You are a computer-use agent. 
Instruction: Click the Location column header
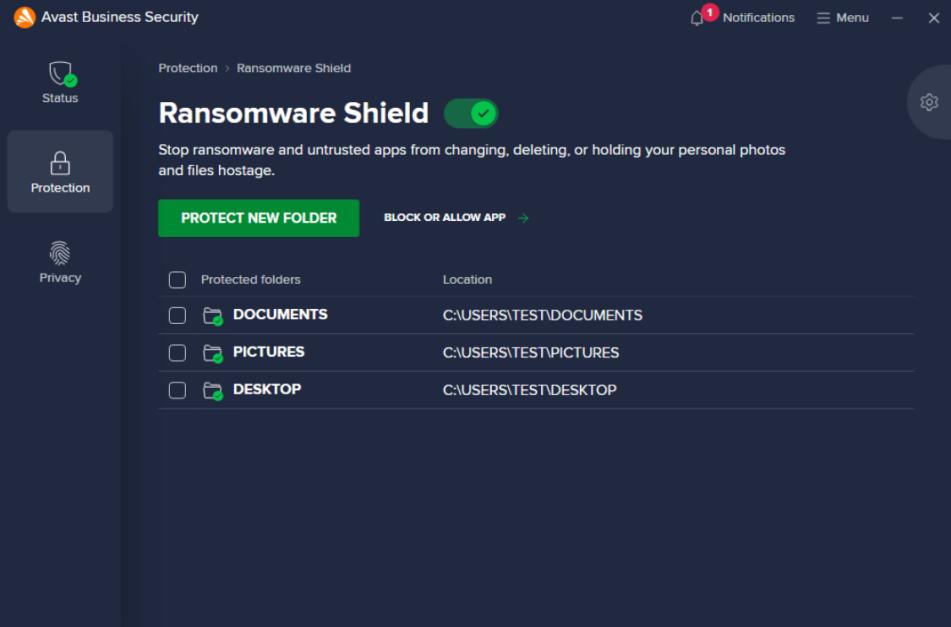click(x=467, y=280)
